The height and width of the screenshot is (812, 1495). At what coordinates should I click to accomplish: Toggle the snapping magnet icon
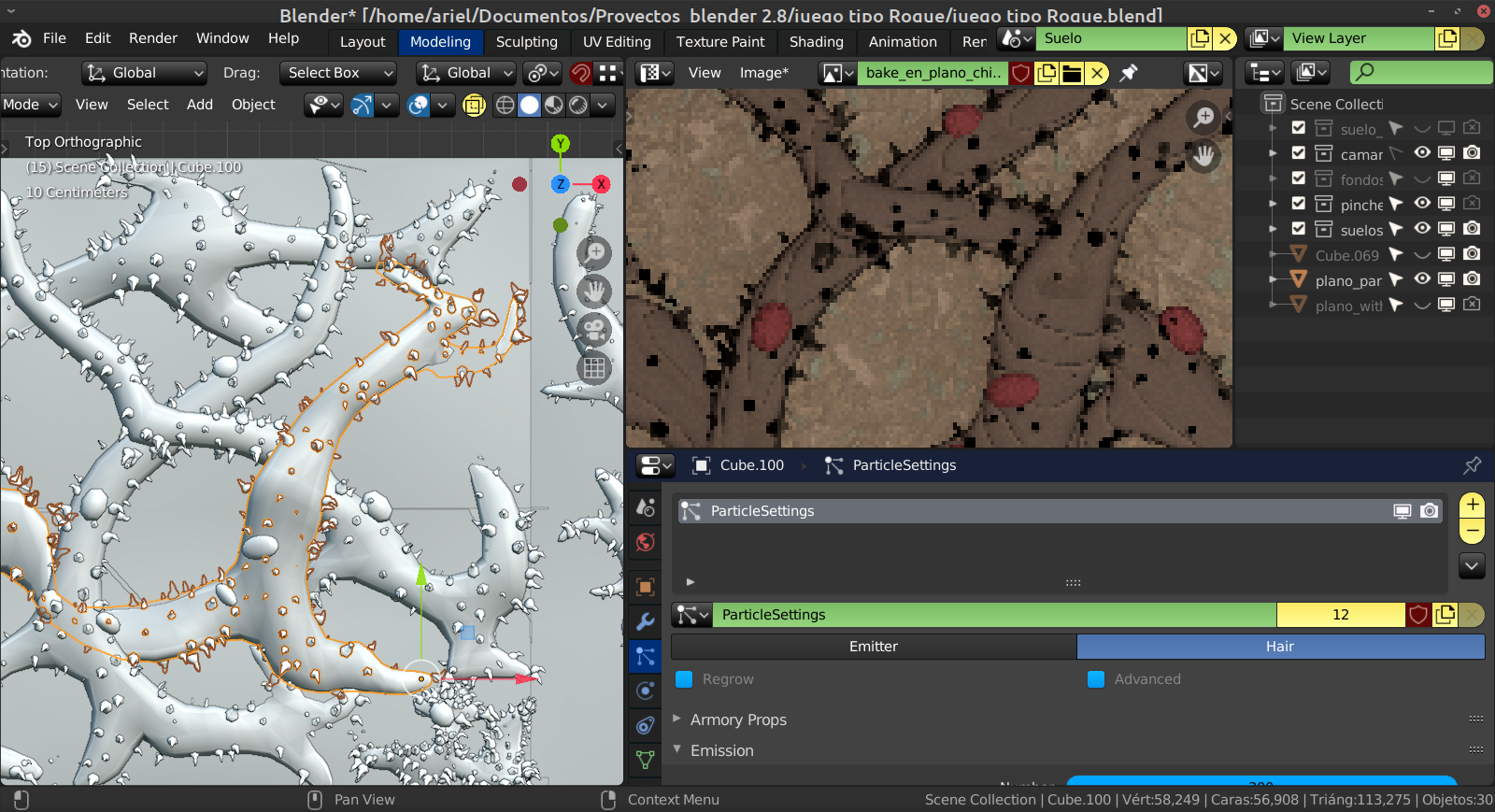coord(581,73)
